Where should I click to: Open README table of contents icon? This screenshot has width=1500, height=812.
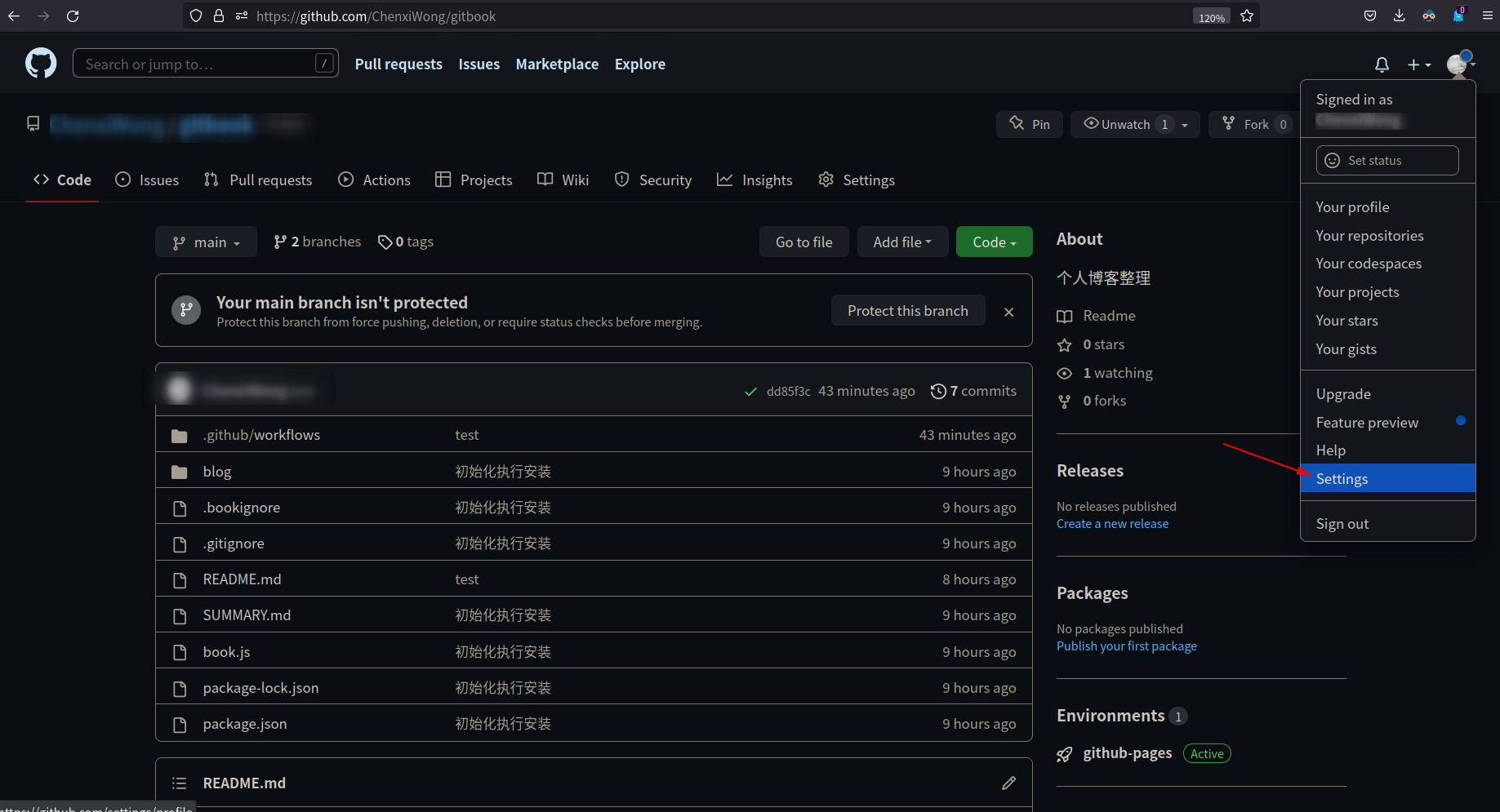click(x=180, y=783)
